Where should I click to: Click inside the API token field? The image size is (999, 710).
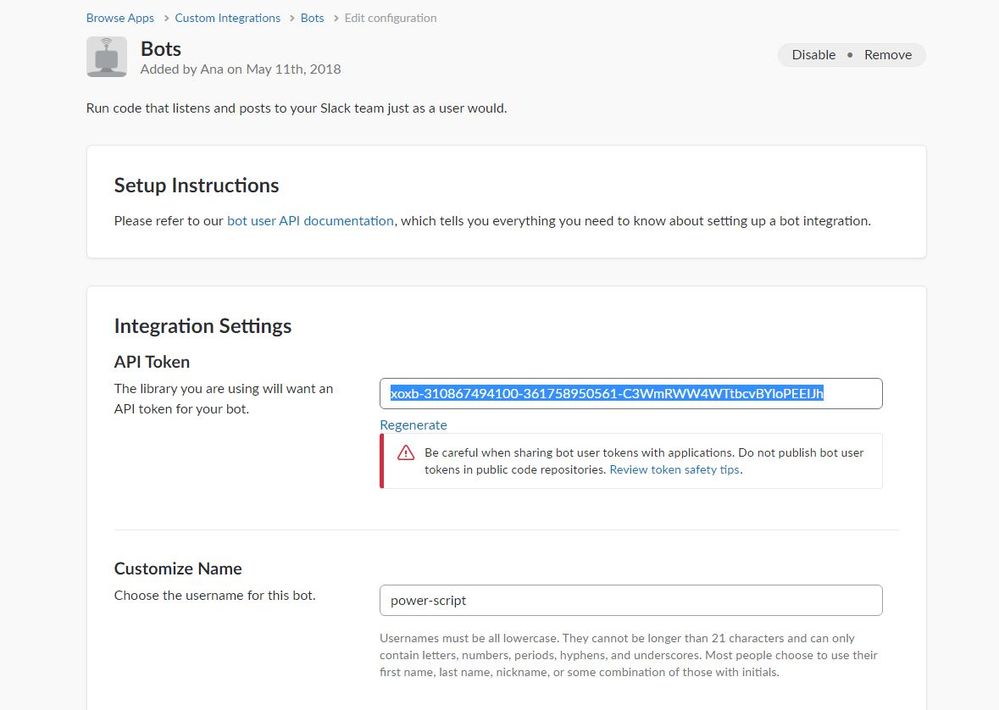point(631,393)
